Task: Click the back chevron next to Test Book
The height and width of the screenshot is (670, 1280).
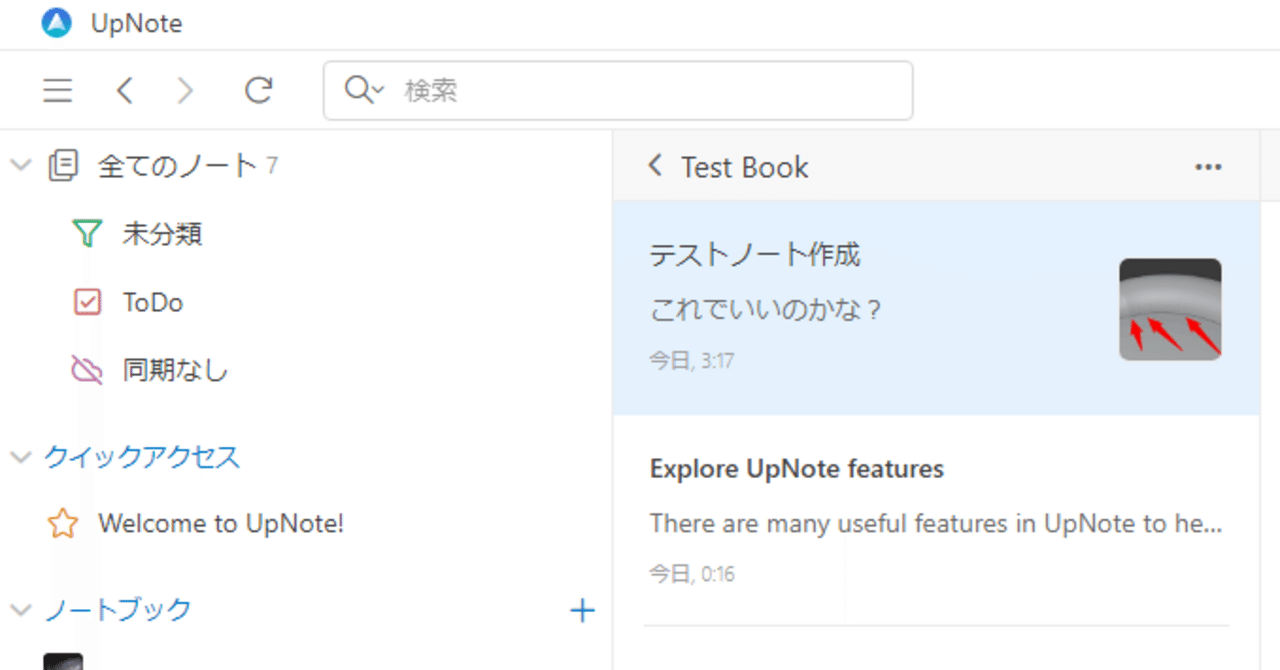Action: pyautogui.click(x=655, y=166)
